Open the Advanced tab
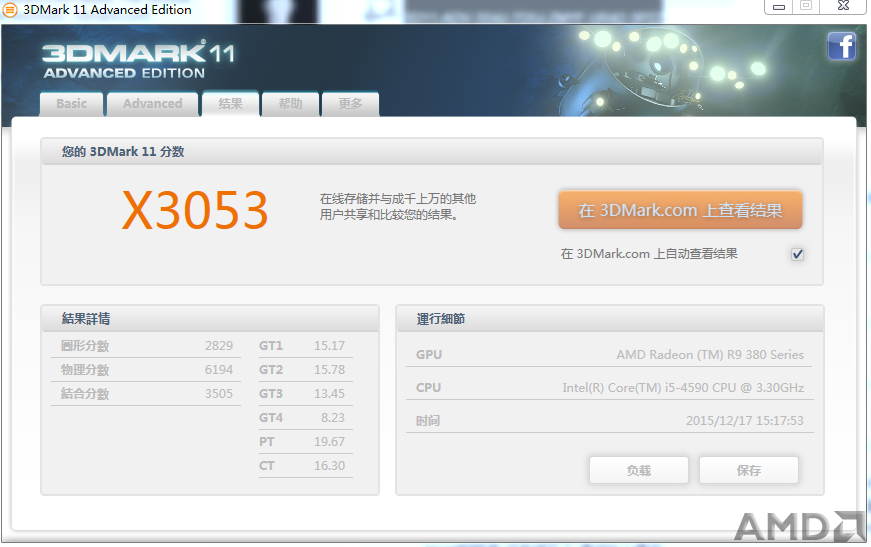Screen dimensions: 871x547 coord(153,104)
